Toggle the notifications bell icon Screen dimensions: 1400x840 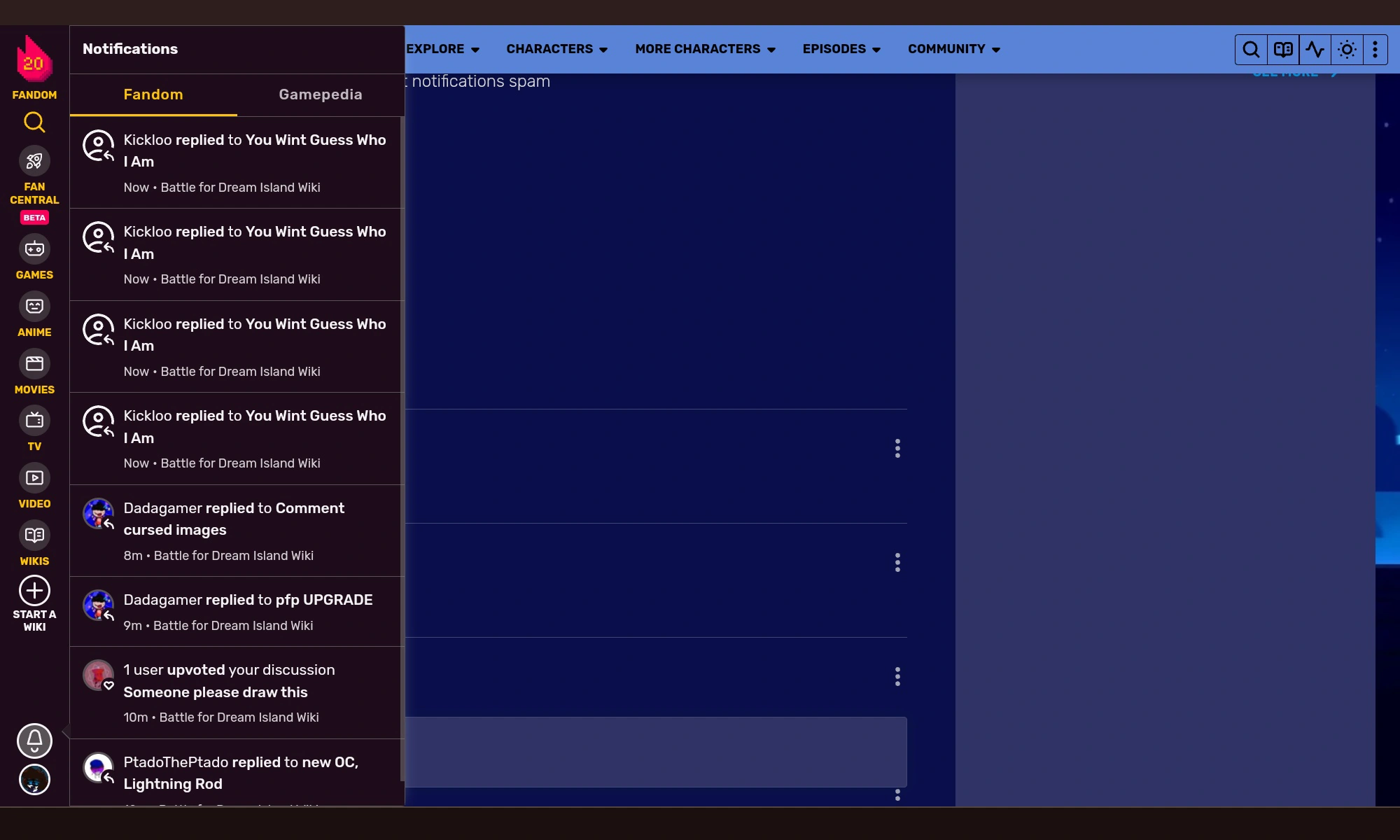tap(34, 741)
